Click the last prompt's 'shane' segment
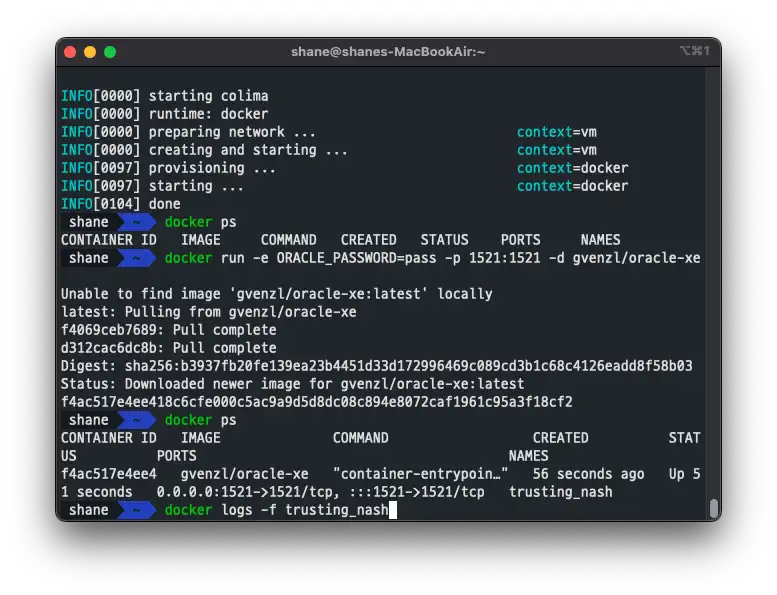This screenshot has height=595, width=777. tap(89, 510)
